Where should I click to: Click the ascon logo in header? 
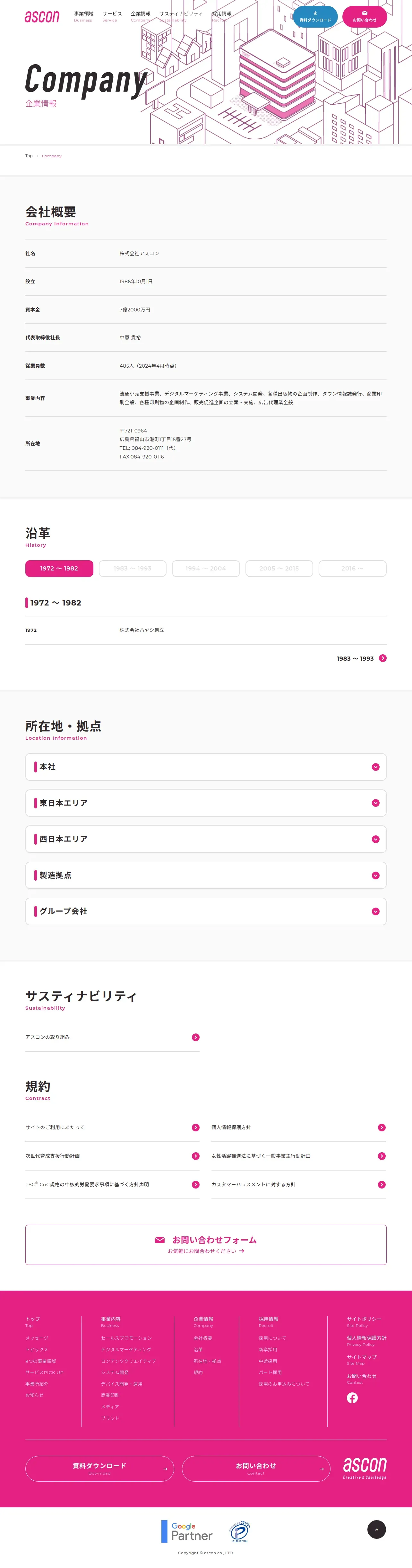point(42,16)
